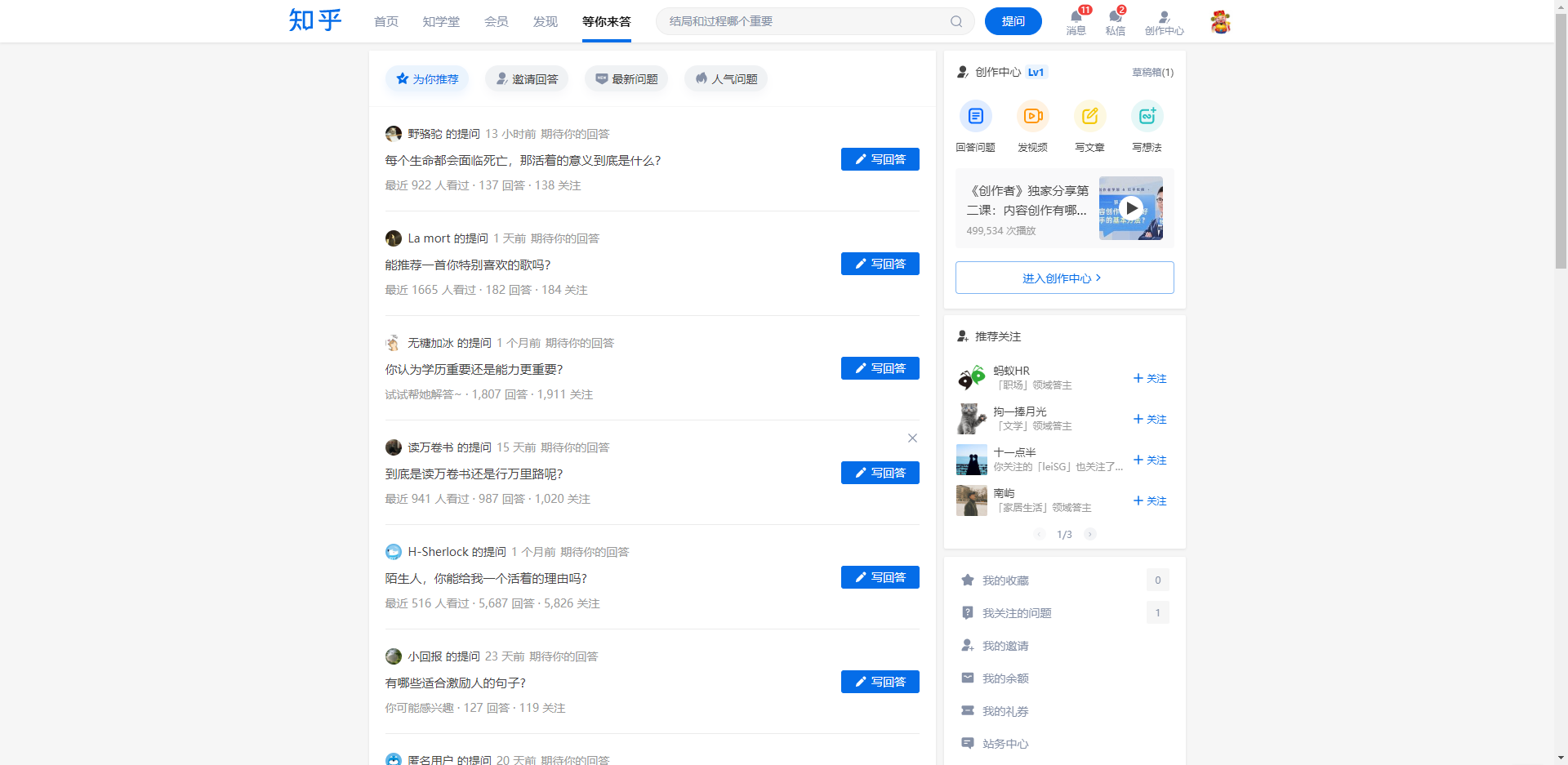Click La mort user avatar

click(394, 238)
